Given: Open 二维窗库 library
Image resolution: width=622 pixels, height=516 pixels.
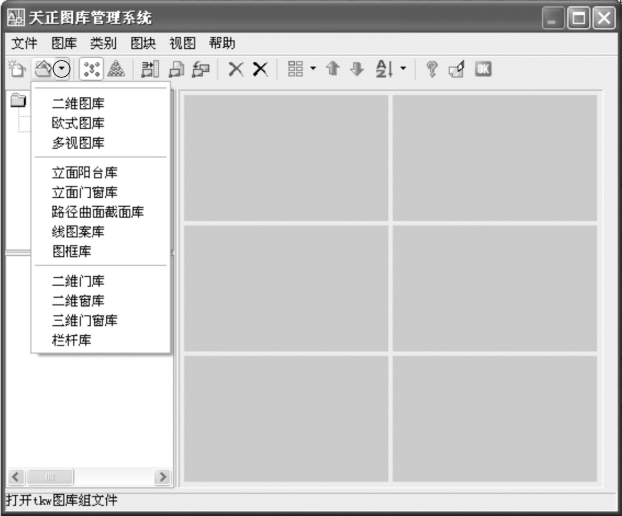Looking at the screenshot, I should [x=101, y=301].
